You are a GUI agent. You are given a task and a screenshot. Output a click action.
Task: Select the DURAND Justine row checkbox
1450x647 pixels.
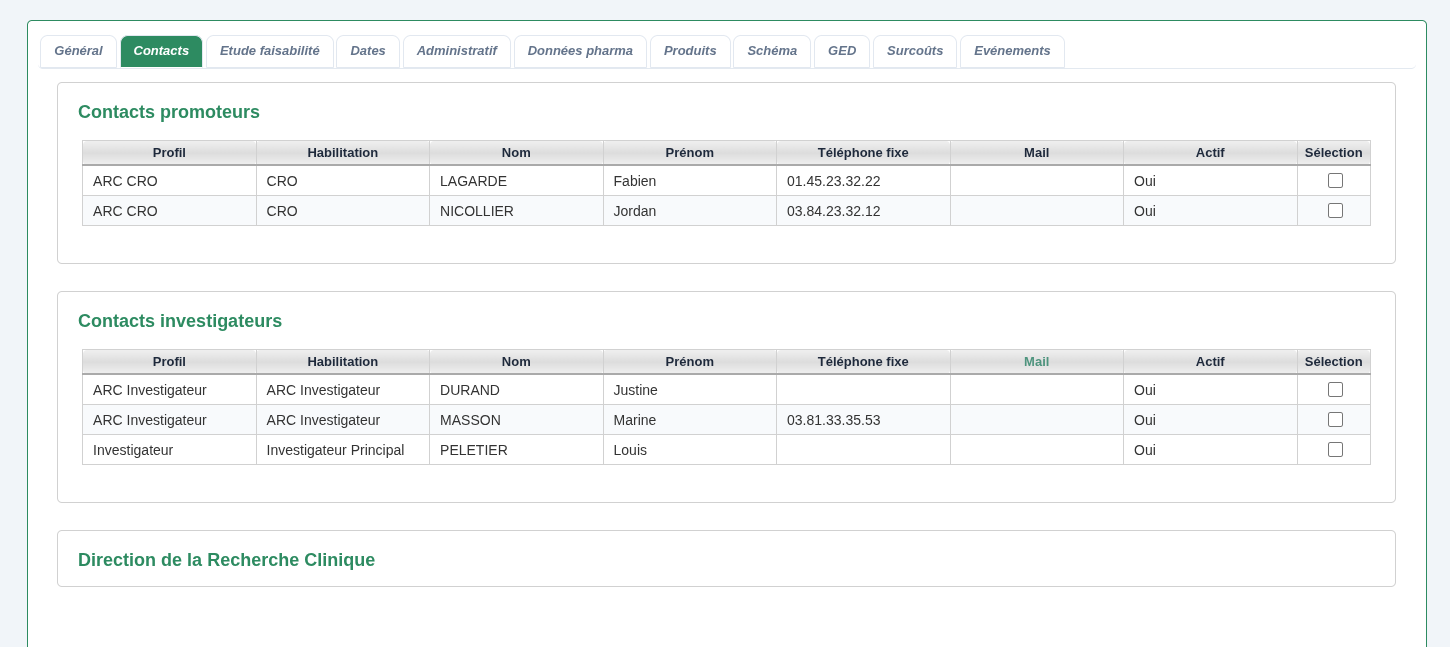pyautogui.click(x=1335, y=390)
